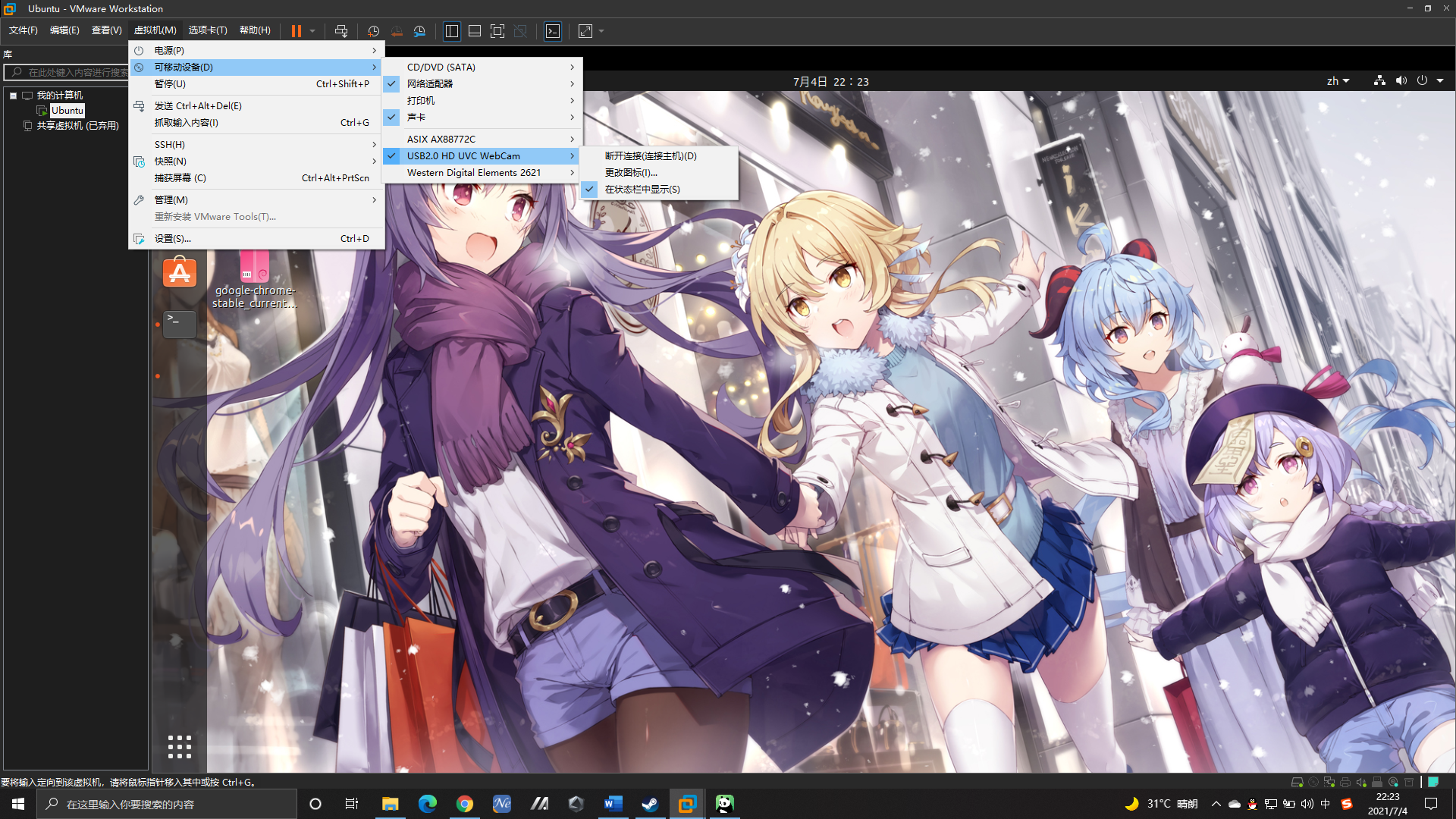
Task: Toggle thumbnail bar view icon
Action: click(475, 31)
